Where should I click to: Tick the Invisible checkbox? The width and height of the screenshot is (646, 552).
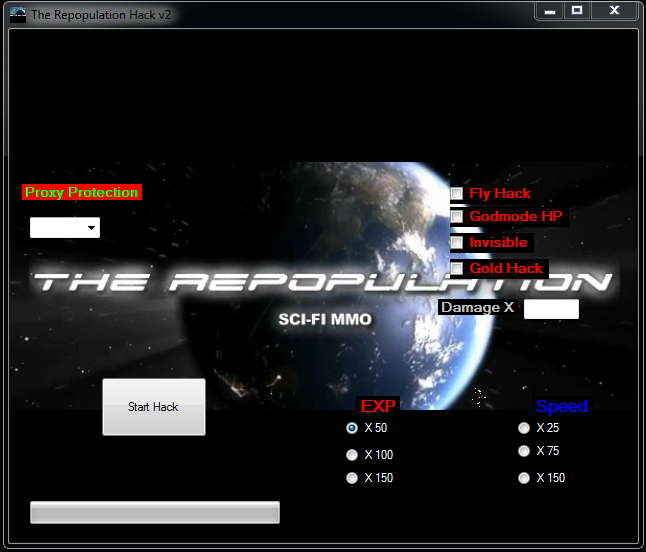[456, 242]
